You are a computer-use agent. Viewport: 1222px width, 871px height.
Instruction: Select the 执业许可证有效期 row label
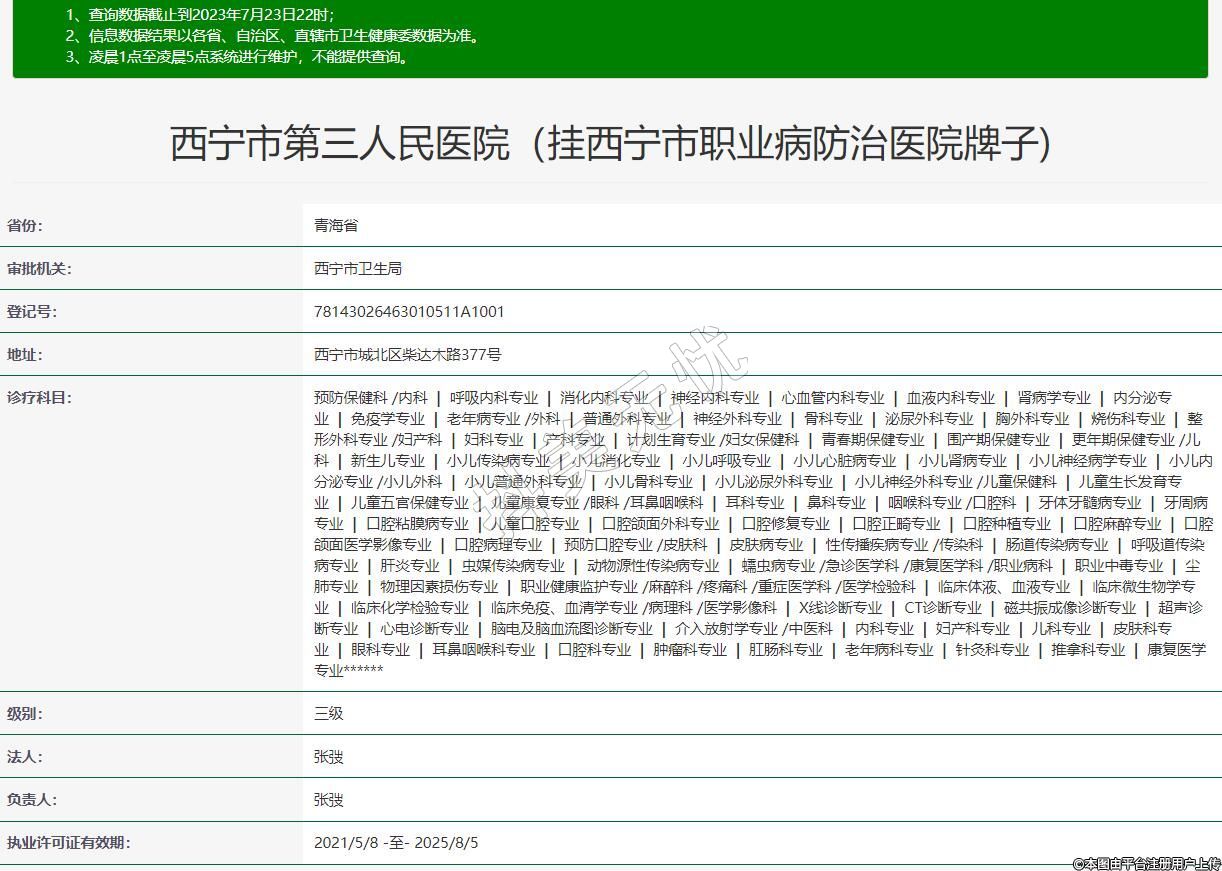pyautogui.click(x=69, y=843)
